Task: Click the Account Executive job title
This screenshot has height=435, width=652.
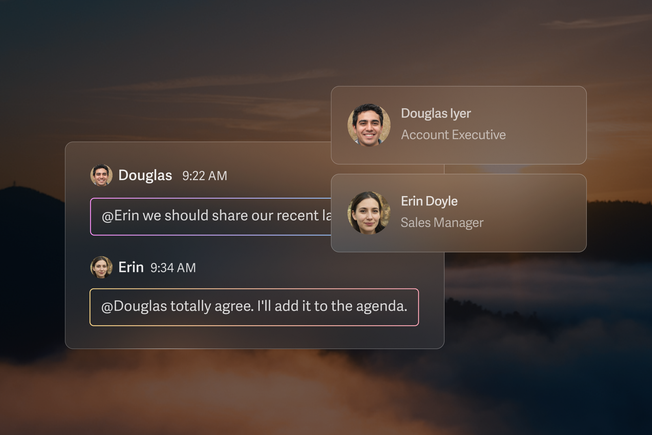Action: click(453, 135)
